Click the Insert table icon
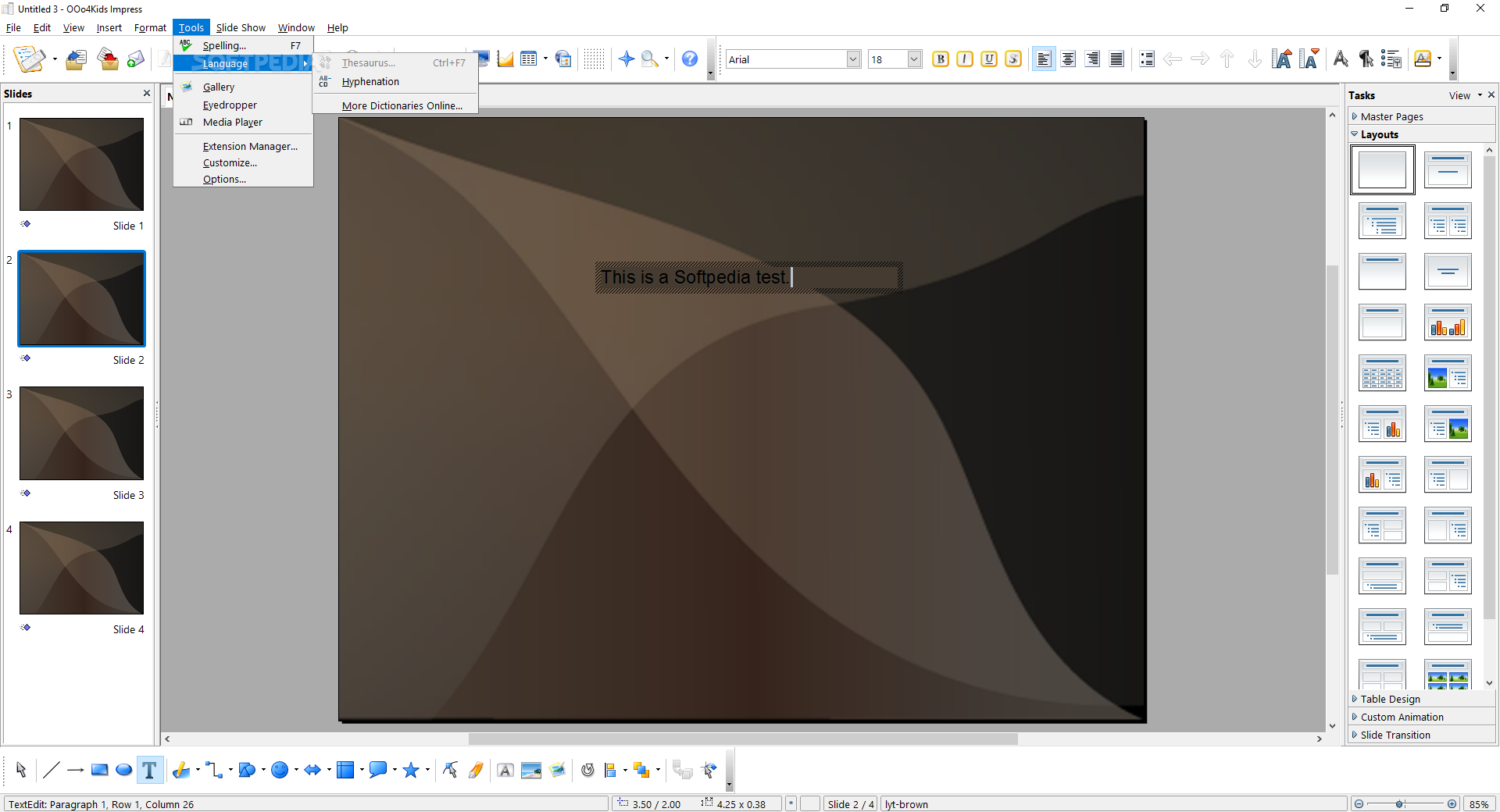The width and height of the screenshot is (1500, 812). 529,59
